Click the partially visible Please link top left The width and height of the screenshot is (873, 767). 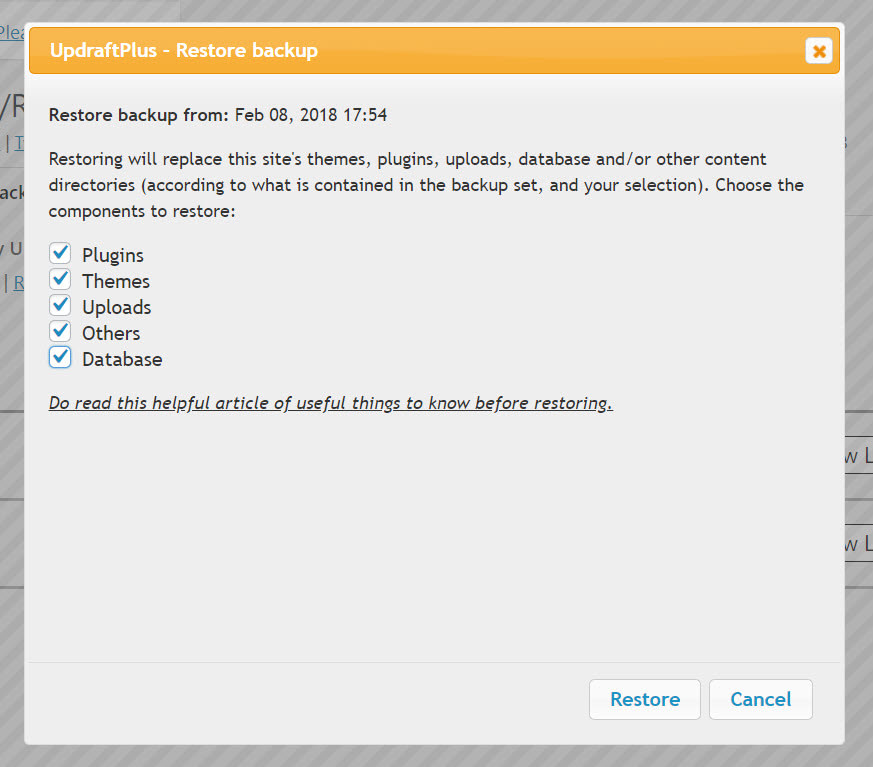click(x=13, y=32)
